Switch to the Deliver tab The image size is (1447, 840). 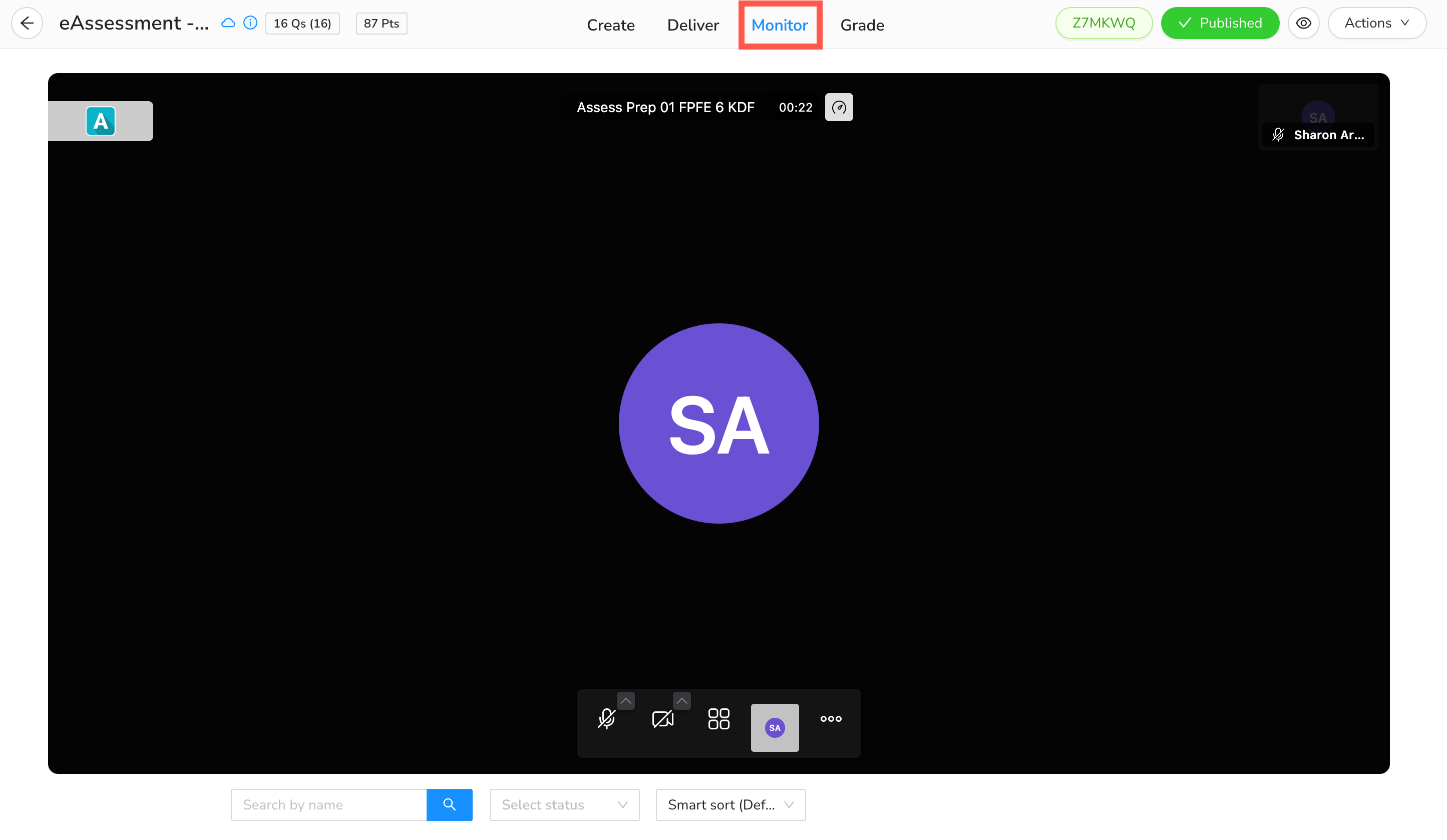(x=692, y=25)
